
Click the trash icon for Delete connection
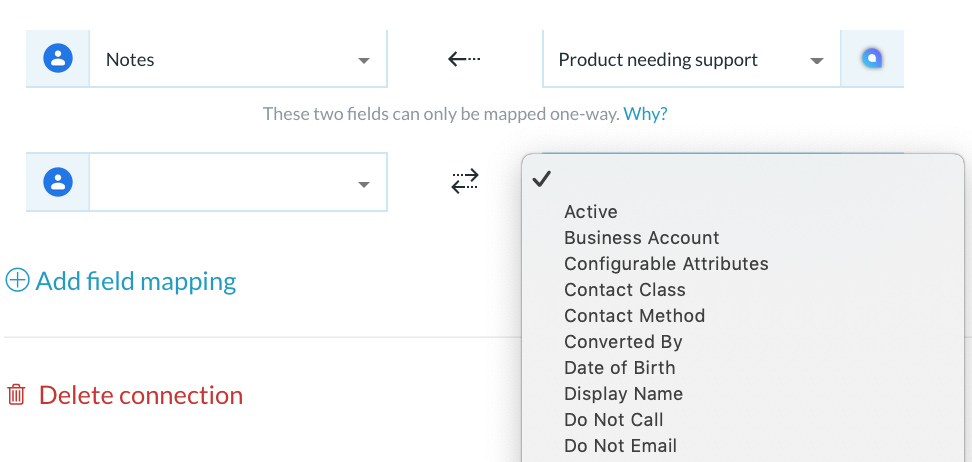pos(16,394)
